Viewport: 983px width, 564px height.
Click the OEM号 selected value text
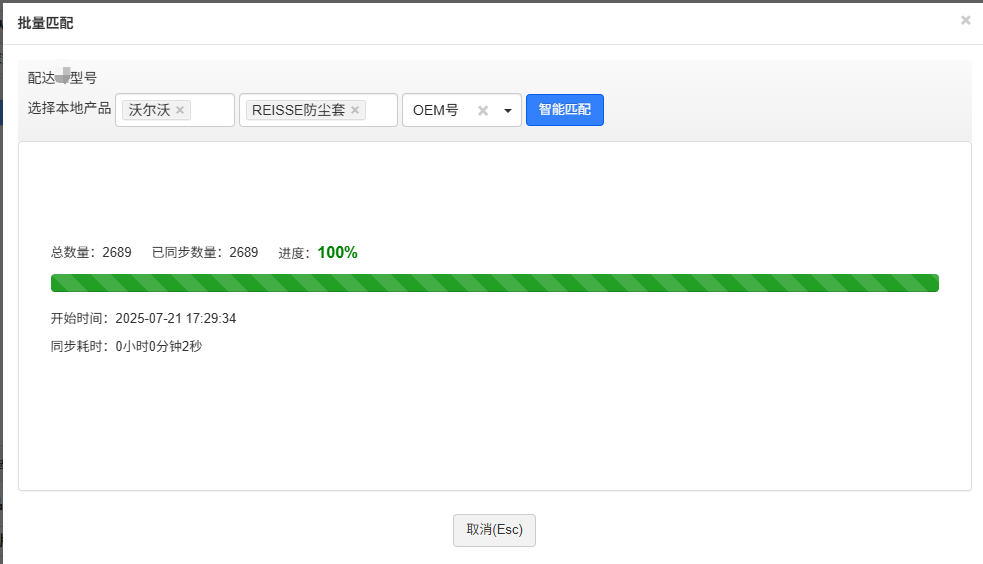(x=436, y=111)
